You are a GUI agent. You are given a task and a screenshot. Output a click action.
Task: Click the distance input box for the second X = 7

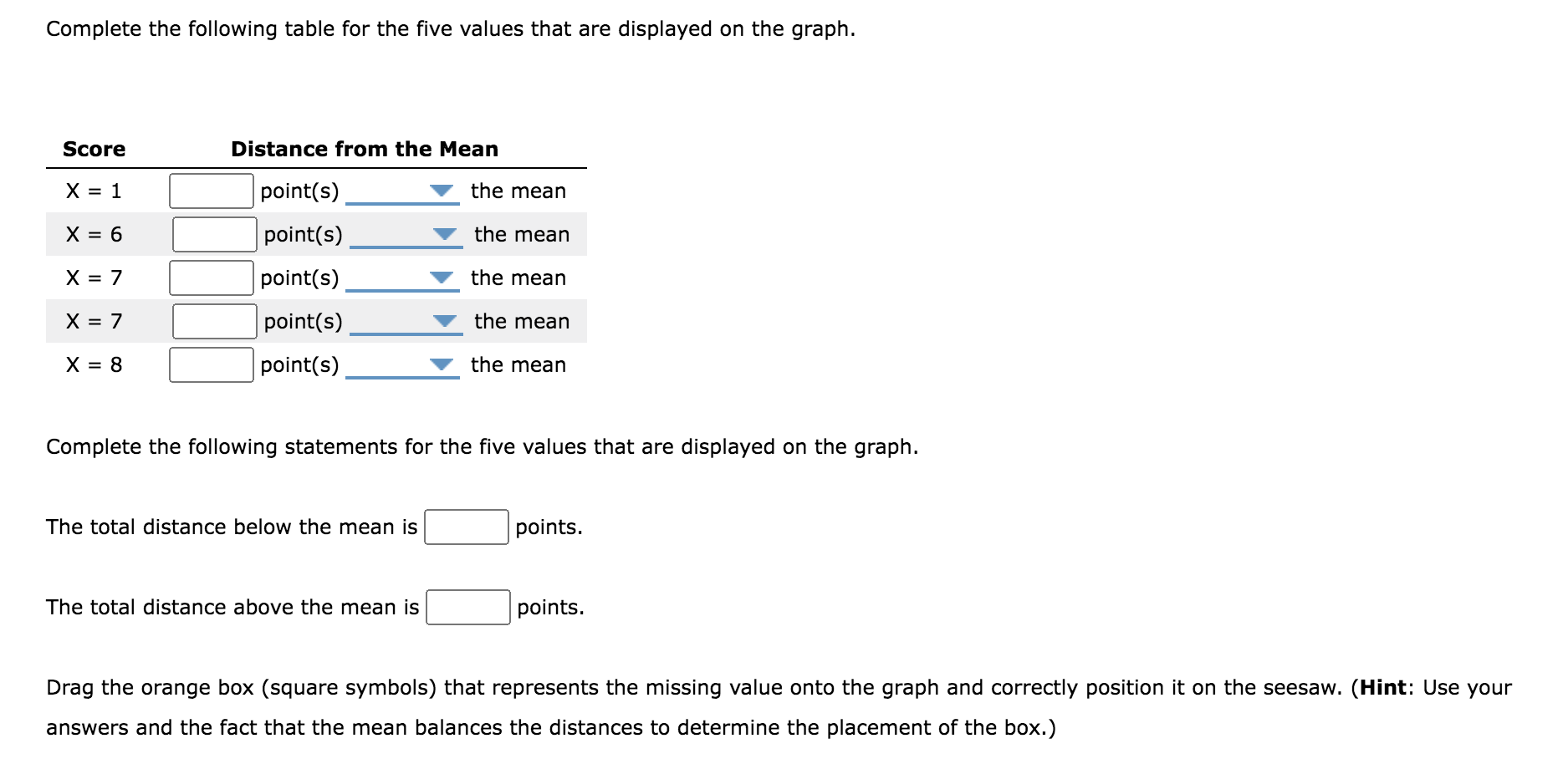[x=216, y=321]
